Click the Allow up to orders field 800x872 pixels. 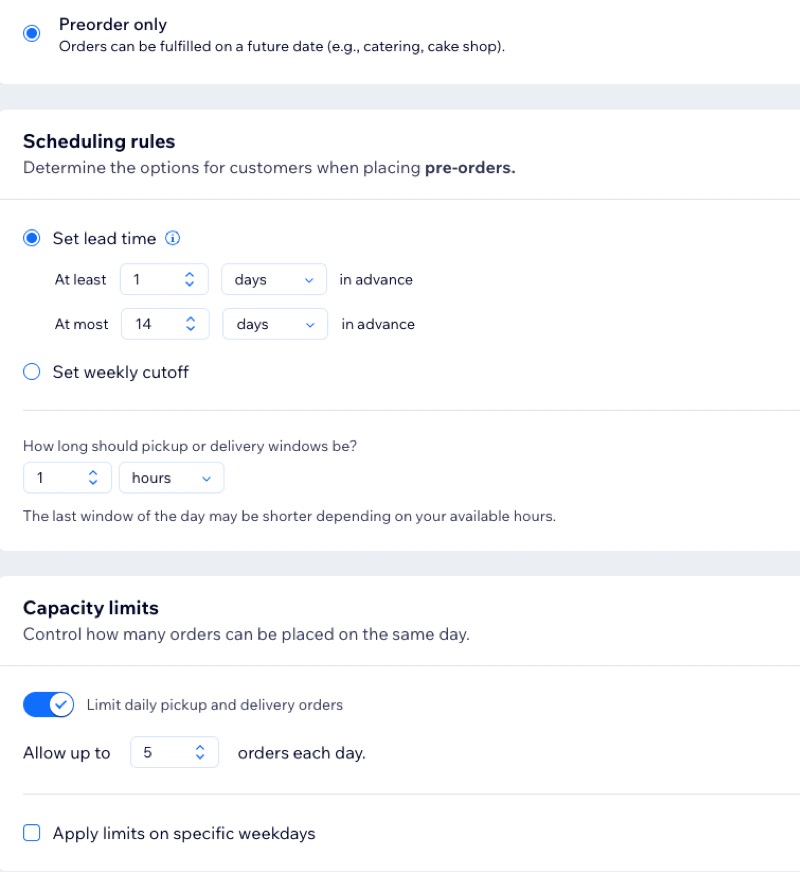[160, 753]
